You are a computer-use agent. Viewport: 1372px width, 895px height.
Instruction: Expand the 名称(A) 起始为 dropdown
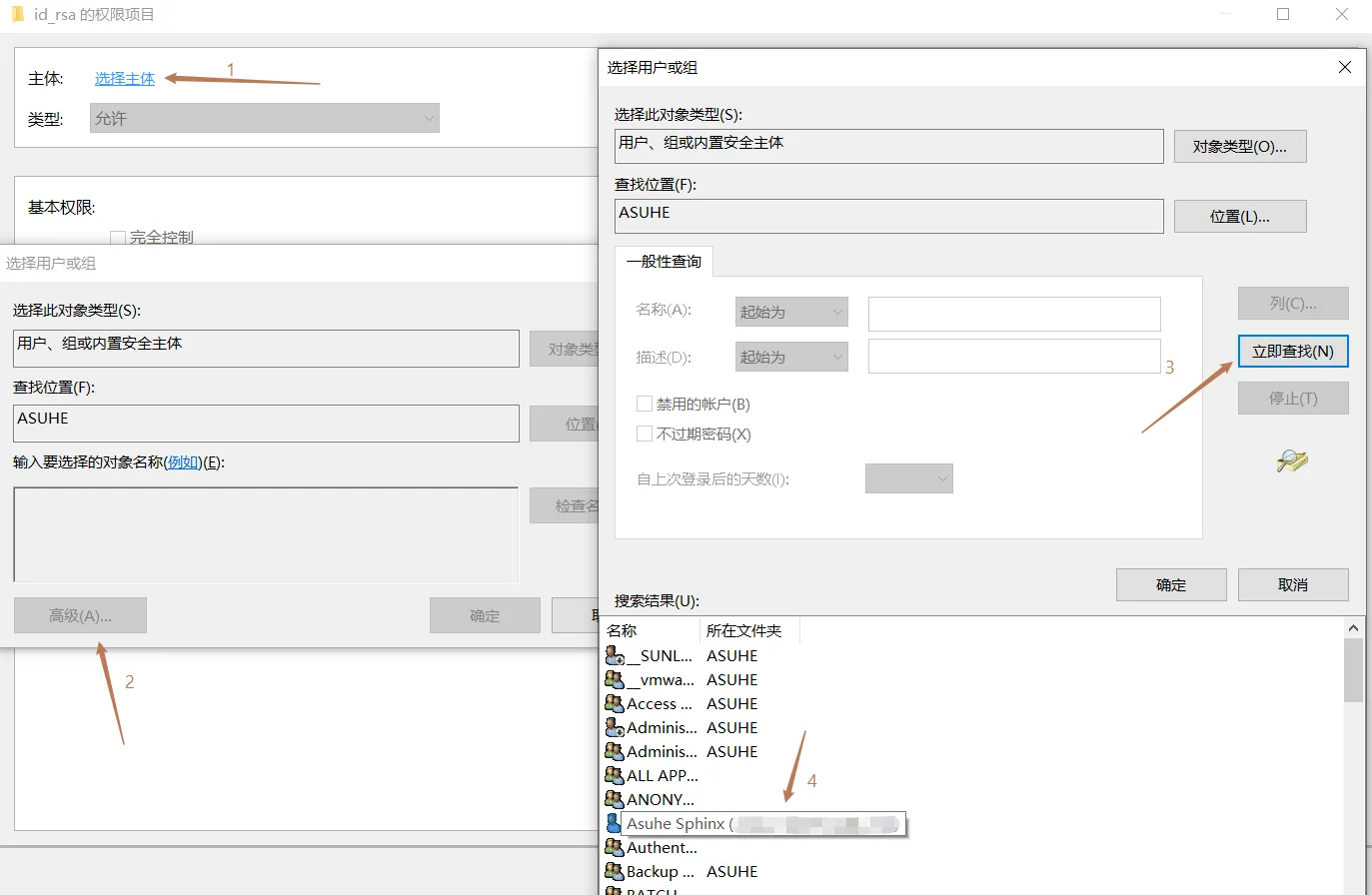[791, 312]
